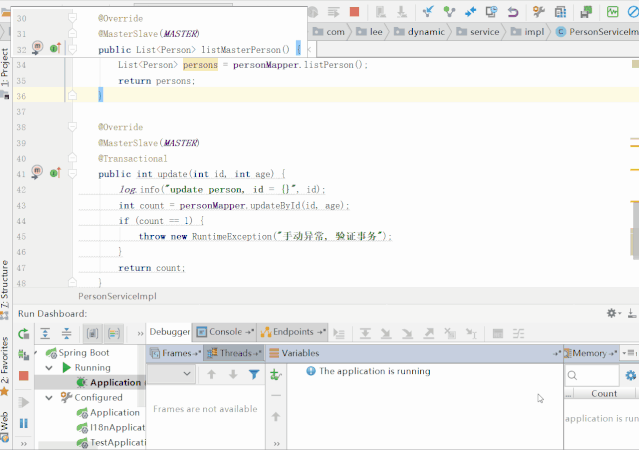
Task: Click the Memory view gear settings icon
Action: tap(630, 375)
